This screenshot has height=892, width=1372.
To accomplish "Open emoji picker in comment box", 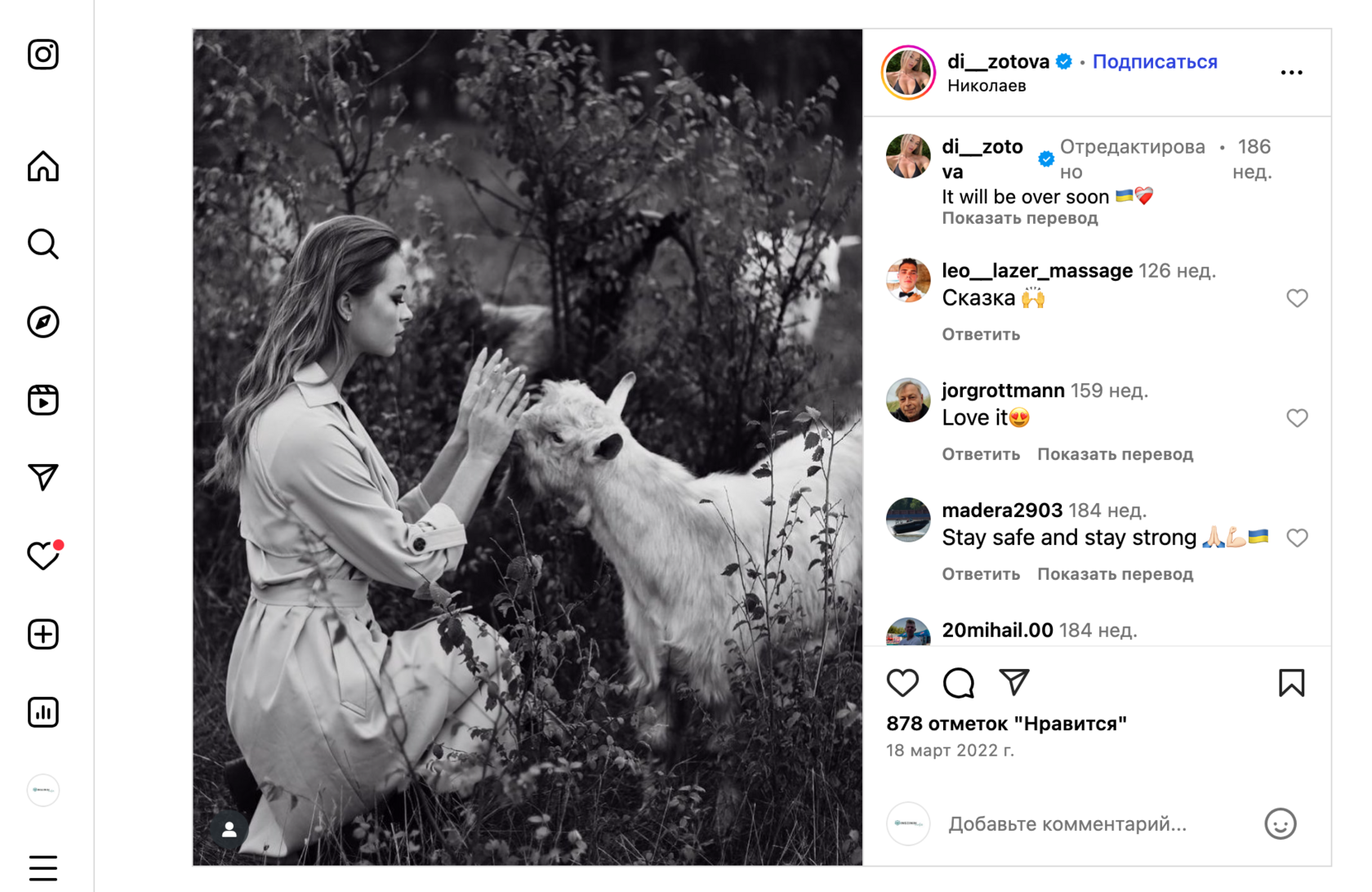I will click(1280, 823).
